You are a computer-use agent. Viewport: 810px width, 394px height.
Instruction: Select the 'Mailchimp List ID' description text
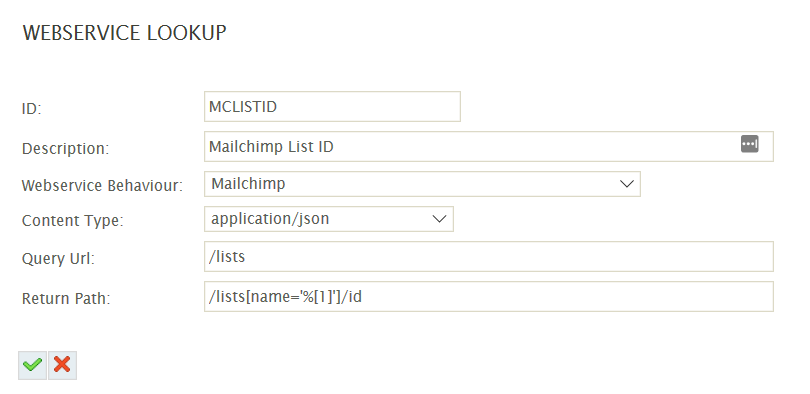[x=271, y=147]
